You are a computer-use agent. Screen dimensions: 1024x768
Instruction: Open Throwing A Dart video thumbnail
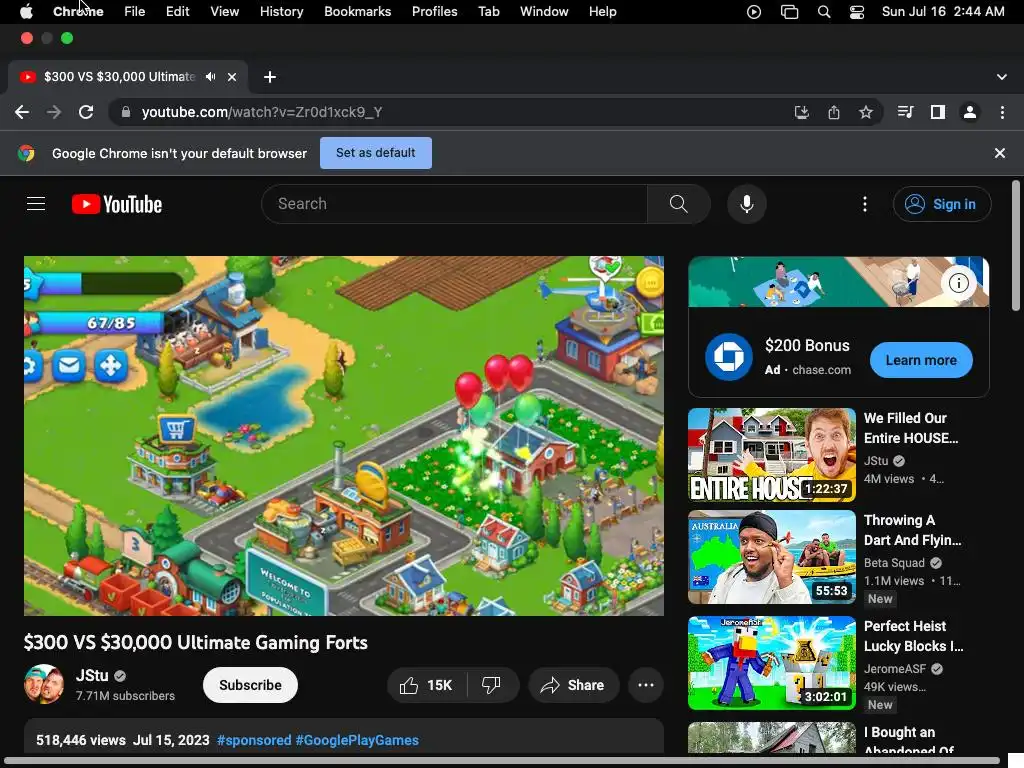[771, 557]
